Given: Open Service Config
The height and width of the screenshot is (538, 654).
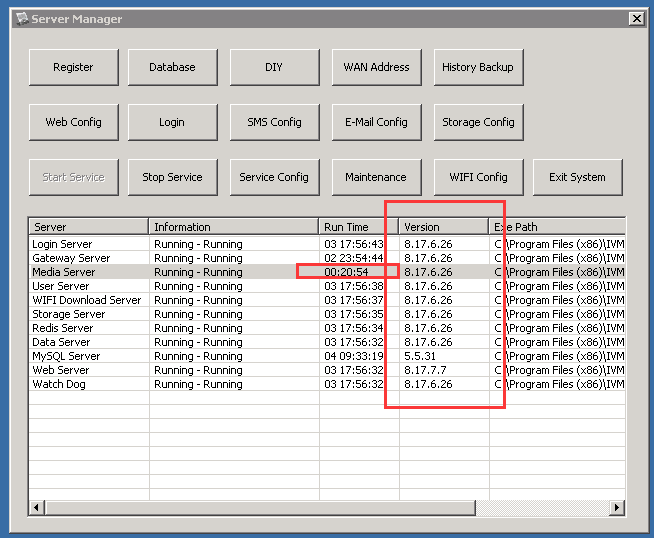Looking at the screenshot, I should (x=274, y=177).
